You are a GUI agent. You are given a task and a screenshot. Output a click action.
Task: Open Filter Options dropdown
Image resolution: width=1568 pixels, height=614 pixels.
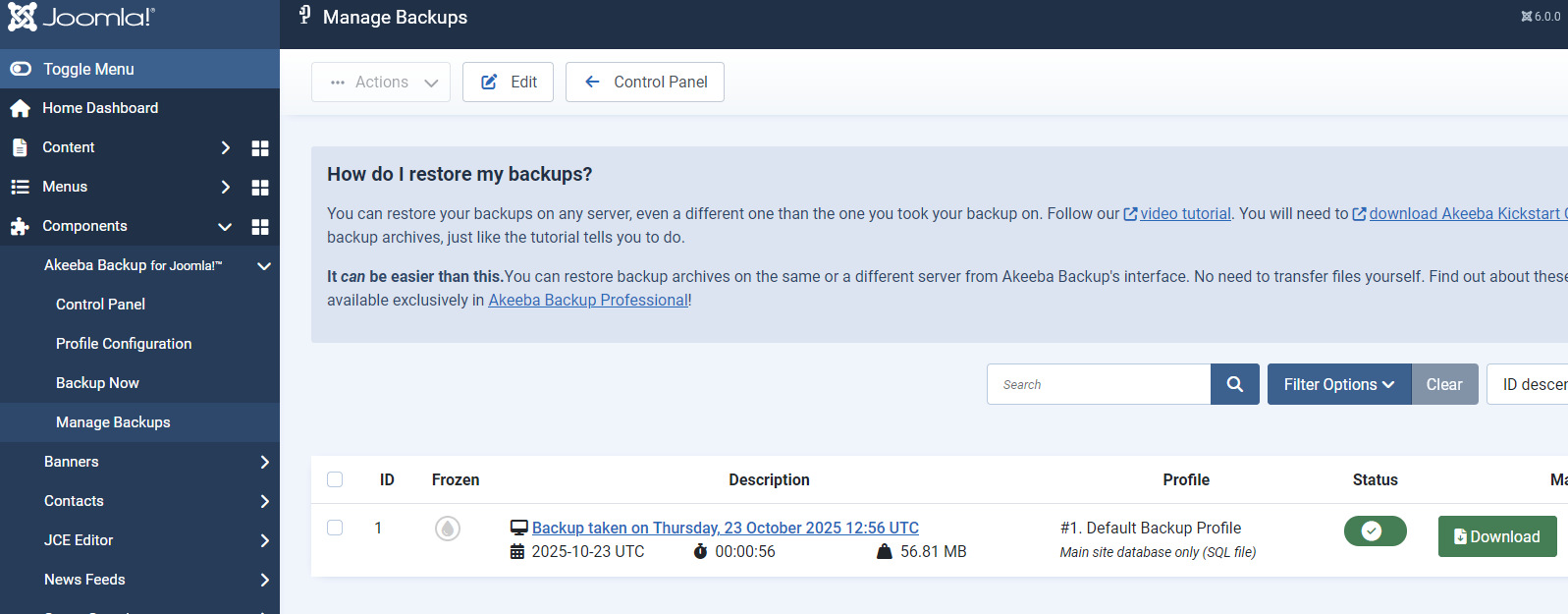[x=1339, y=384]
